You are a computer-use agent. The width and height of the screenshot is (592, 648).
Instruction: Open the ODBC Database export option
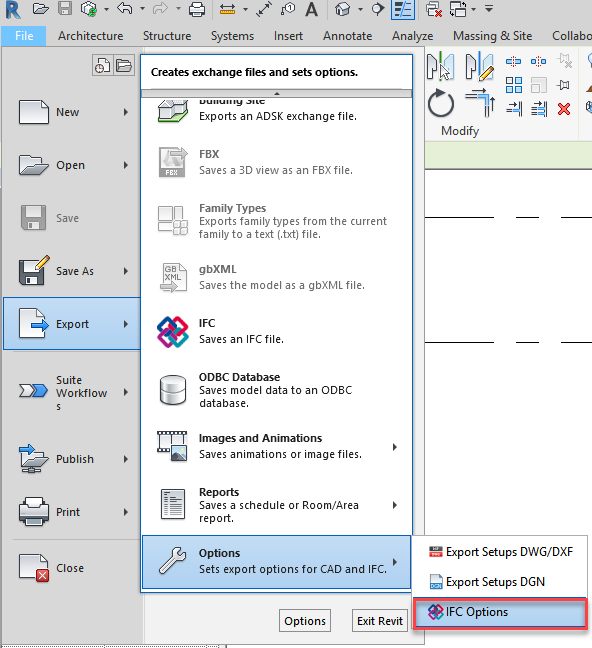click(x=276, y=390)
